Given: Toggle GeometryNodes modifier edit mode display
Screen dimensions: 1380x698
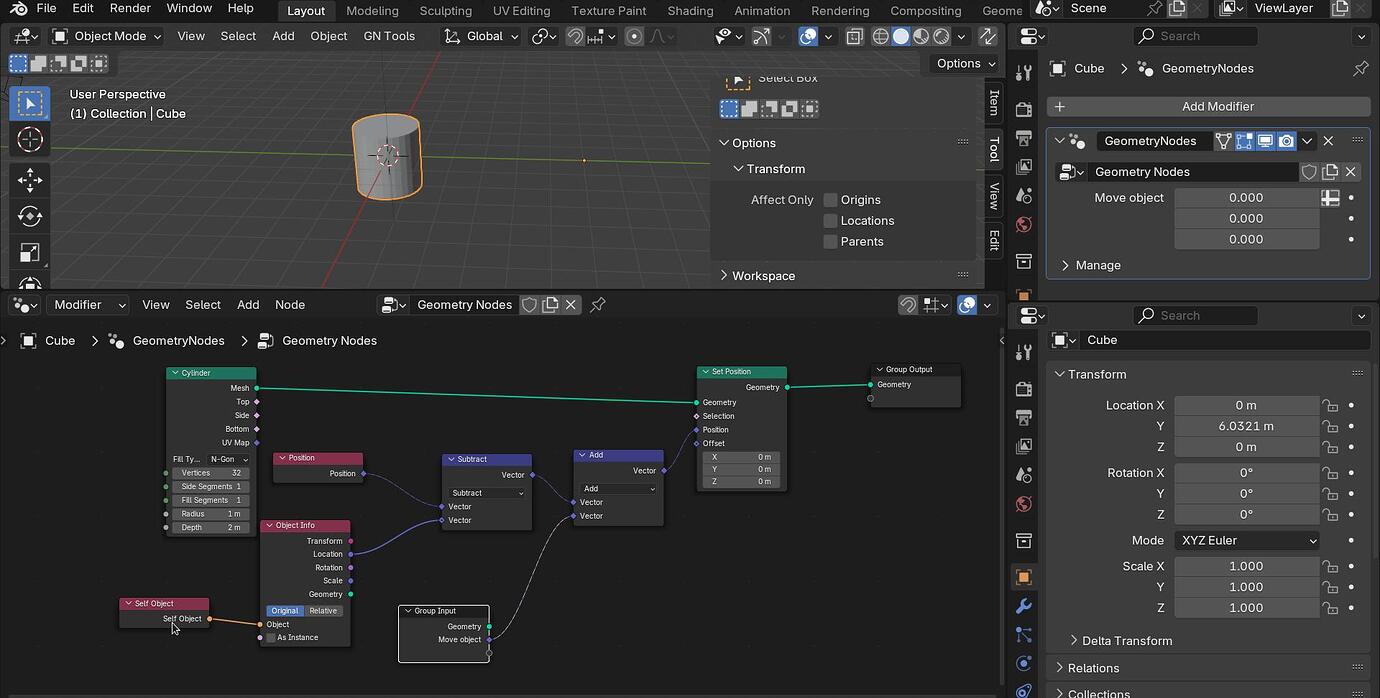Looking at the screenshot, I should pos(1244,141).
